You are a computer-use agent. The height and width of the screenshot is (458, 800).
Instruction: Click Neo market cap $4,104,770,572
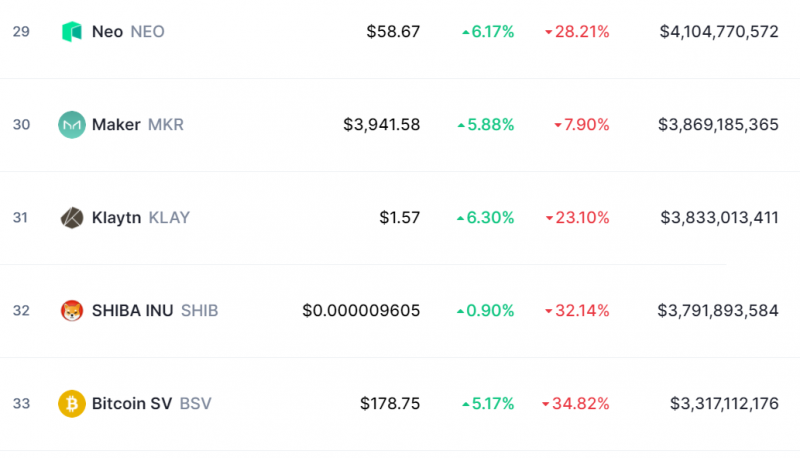(x=719, y=32)
